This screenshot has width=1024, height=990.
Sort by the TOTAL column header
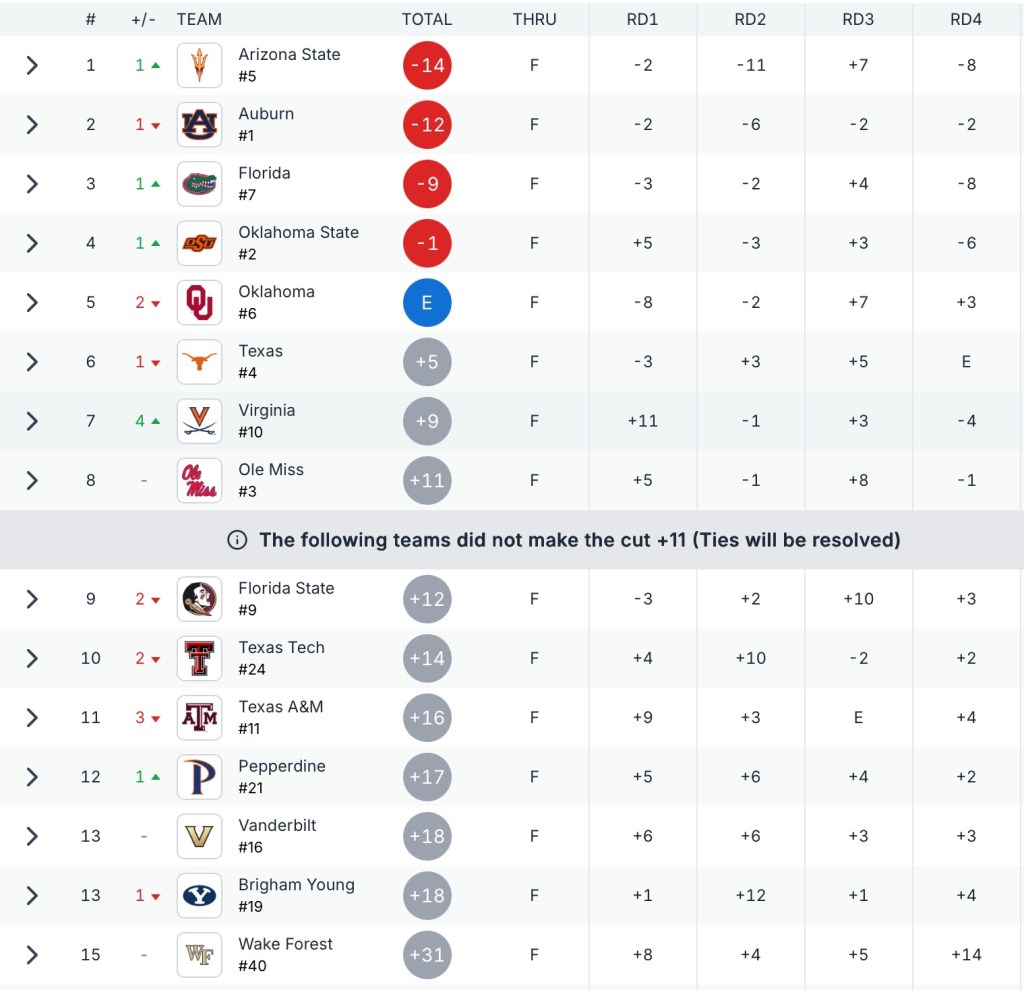427,19
